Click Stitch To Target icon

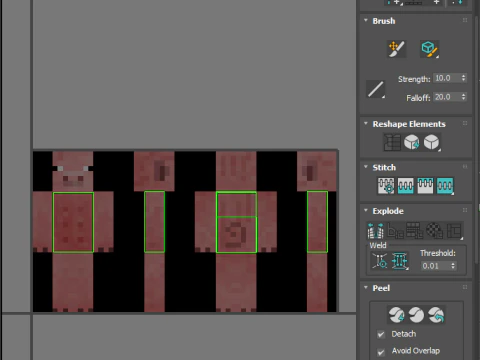click(386, 185)
